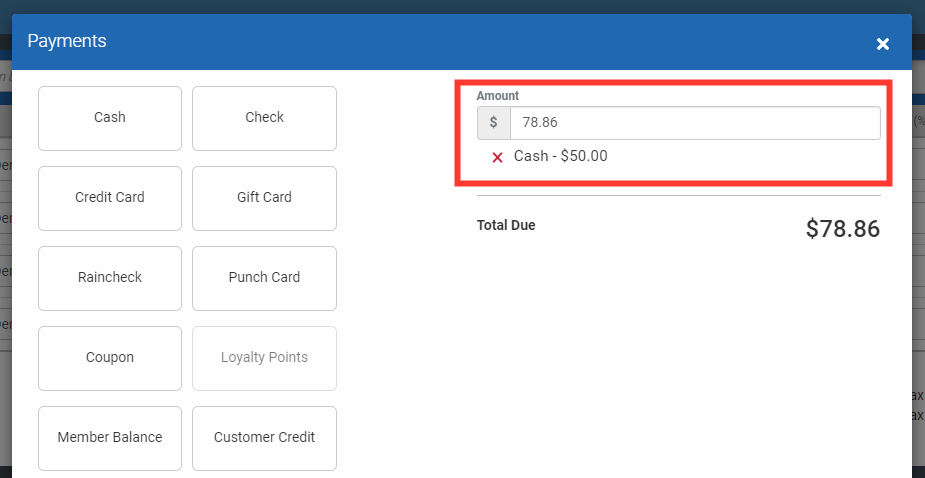Image resolution: width=925 pixels, height=478 pixels.
Task: Apply a Coupon
Action: pyautogui.click(x=110, y=358)
